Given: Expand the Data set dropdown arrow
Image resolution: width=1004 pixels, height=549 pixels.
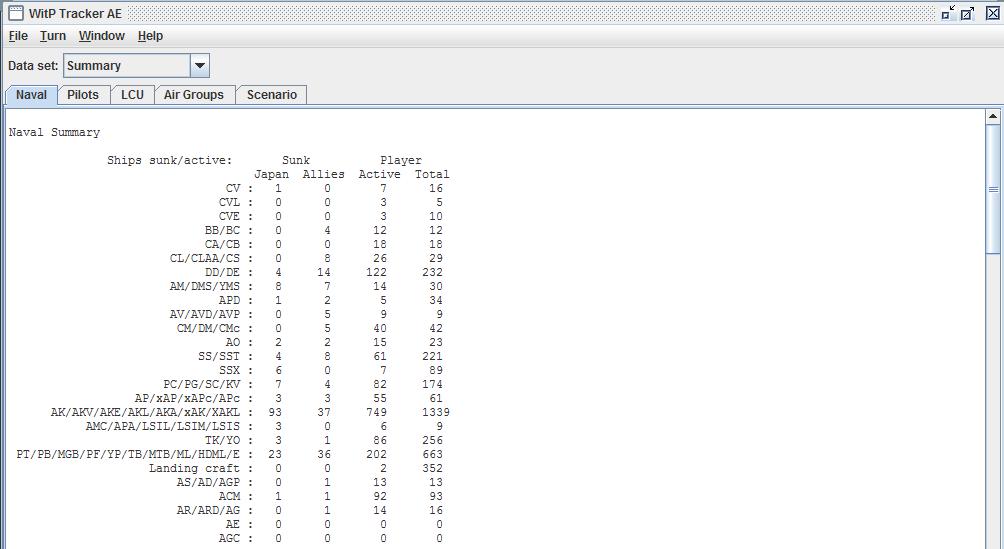Looking at the screenshot, I should click(x=200, y=65).
